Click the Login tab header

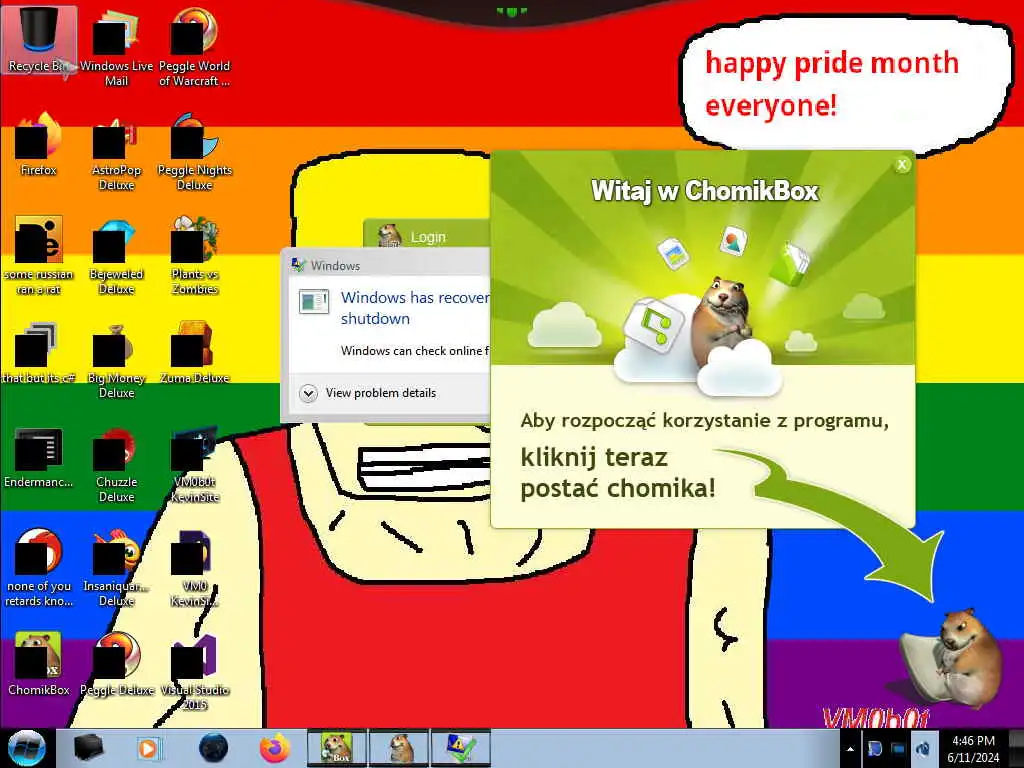pyautogui.click(x=427, y=235)
